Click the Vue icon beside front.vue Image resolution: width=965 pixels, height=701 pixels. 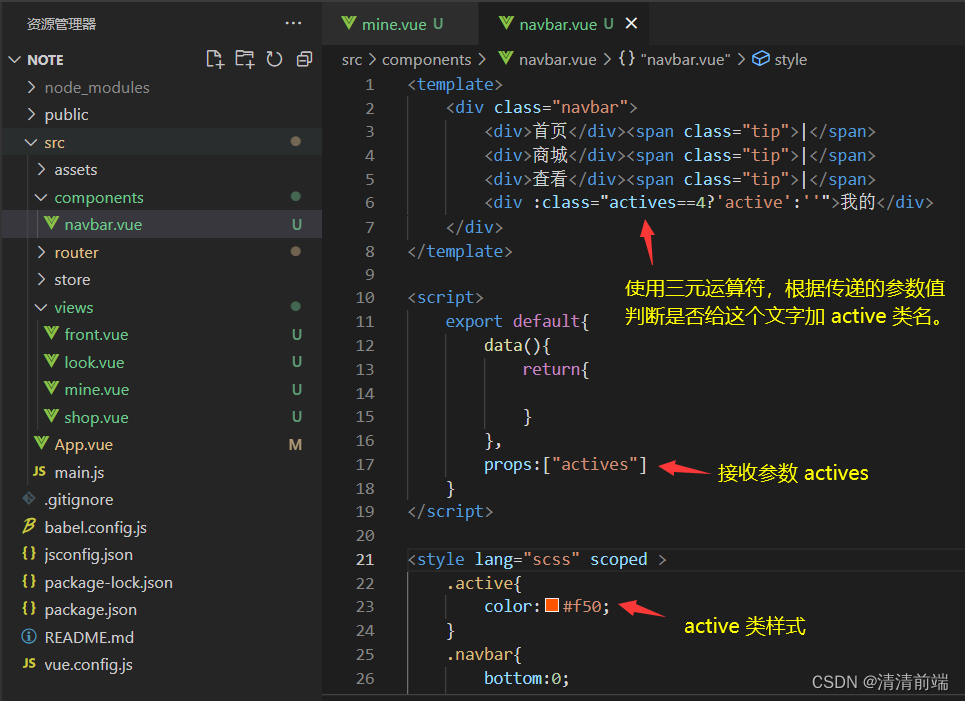click(51, 334)
